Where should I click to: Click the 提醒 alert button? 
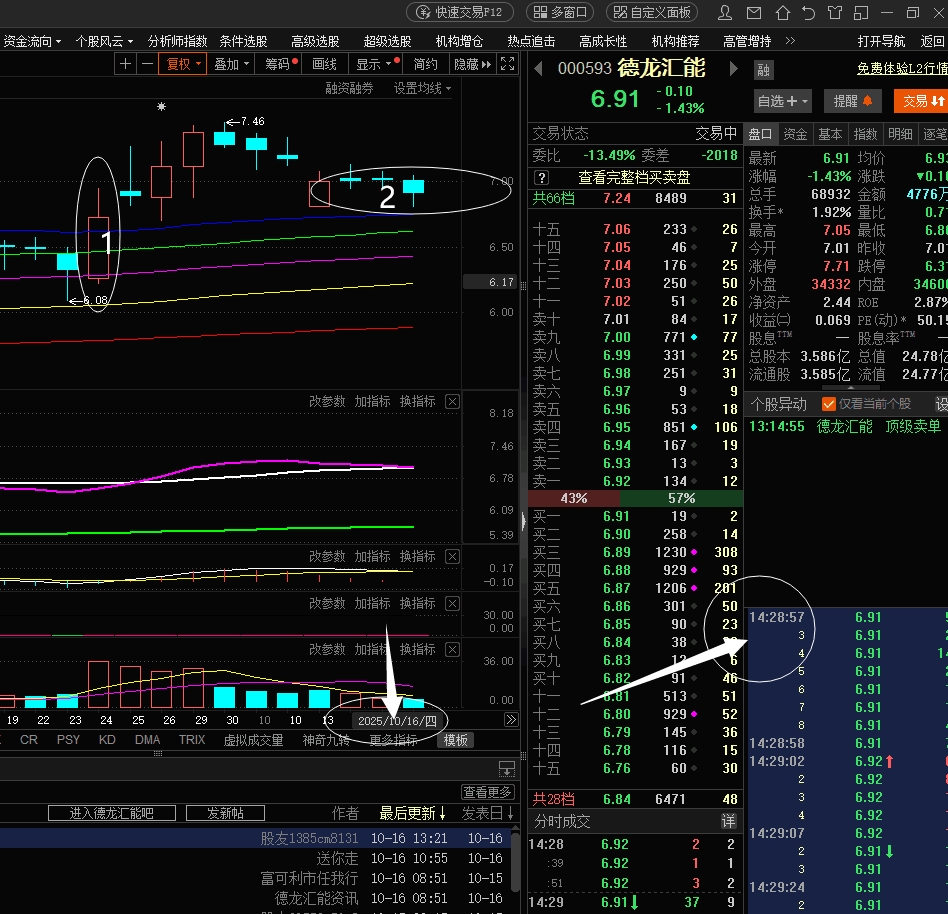(852, 101)
